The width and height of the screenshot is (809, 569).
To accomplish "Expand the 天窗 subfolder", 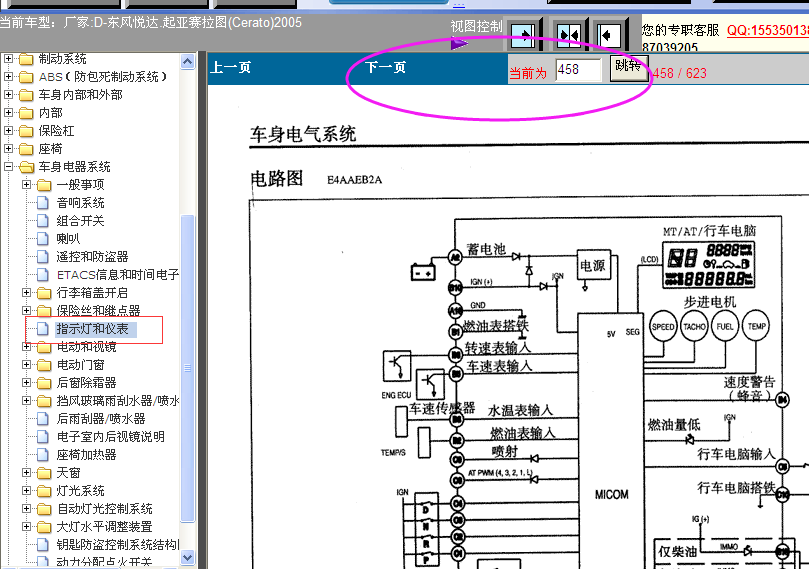I will click(x=26, y=473).
